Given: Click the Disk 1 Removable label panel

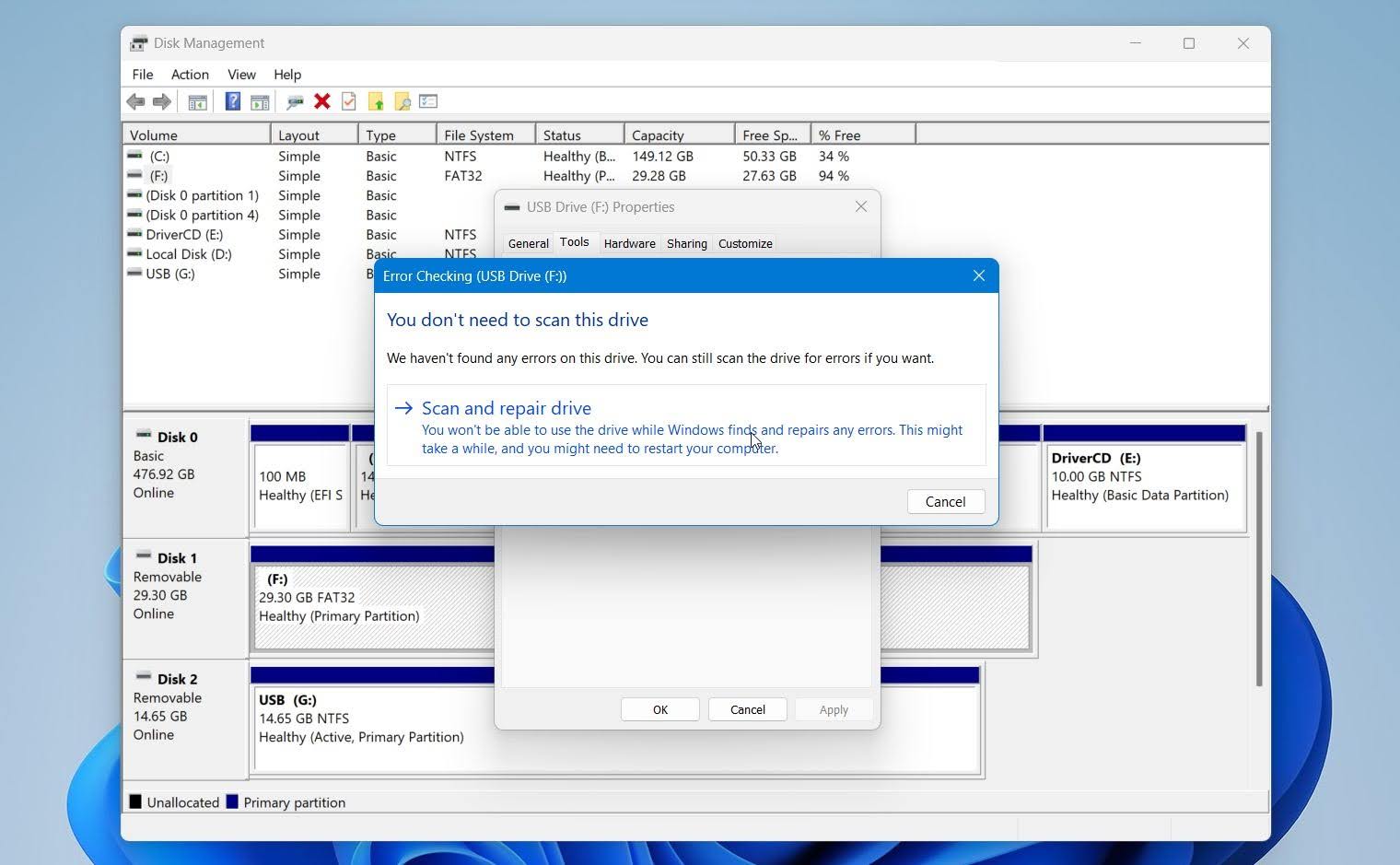Looking at the screenshot, I should click(185, 598).
